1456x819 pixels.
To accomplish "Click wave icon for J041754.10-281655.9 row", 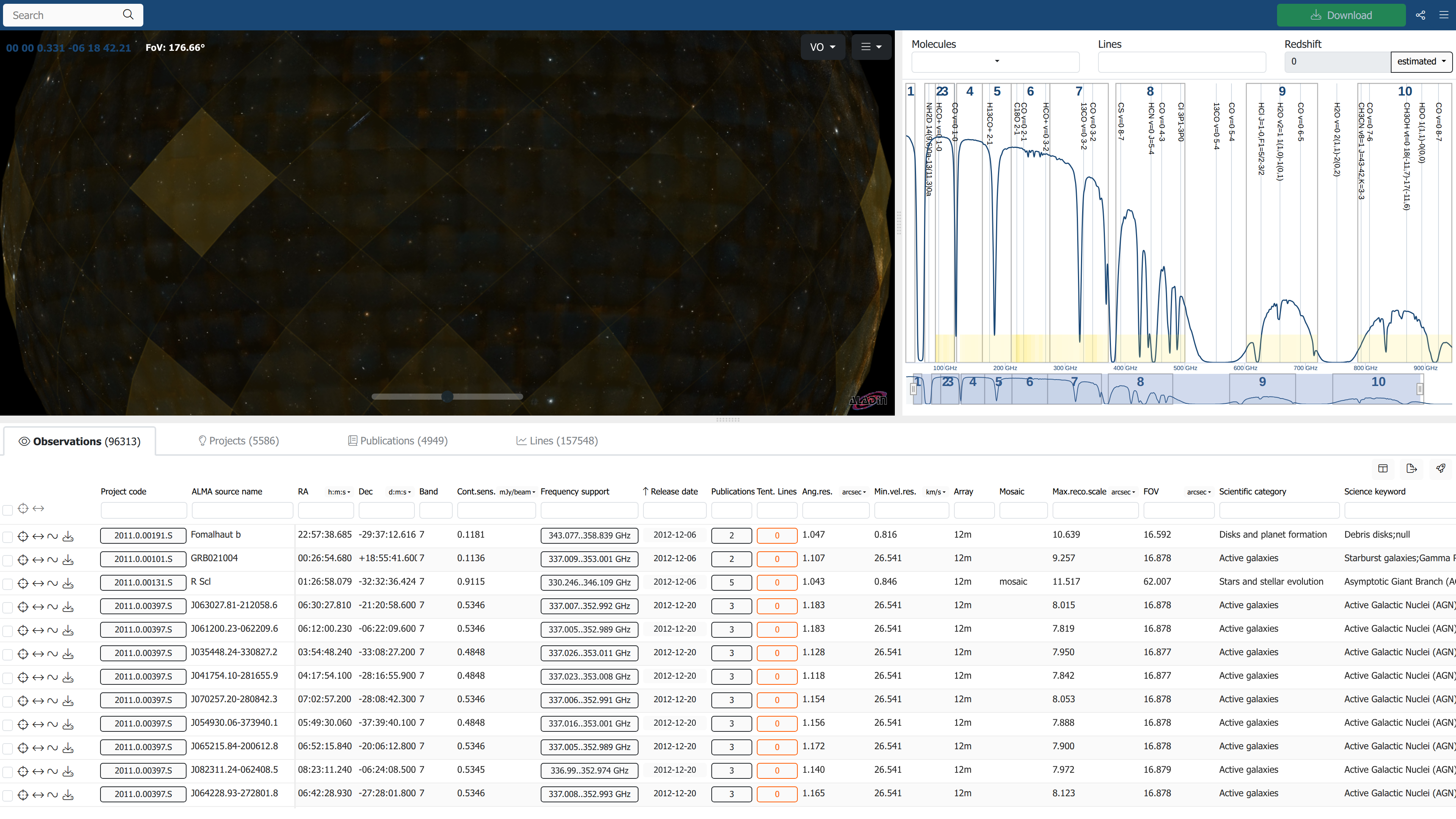I will coord(53,677).
